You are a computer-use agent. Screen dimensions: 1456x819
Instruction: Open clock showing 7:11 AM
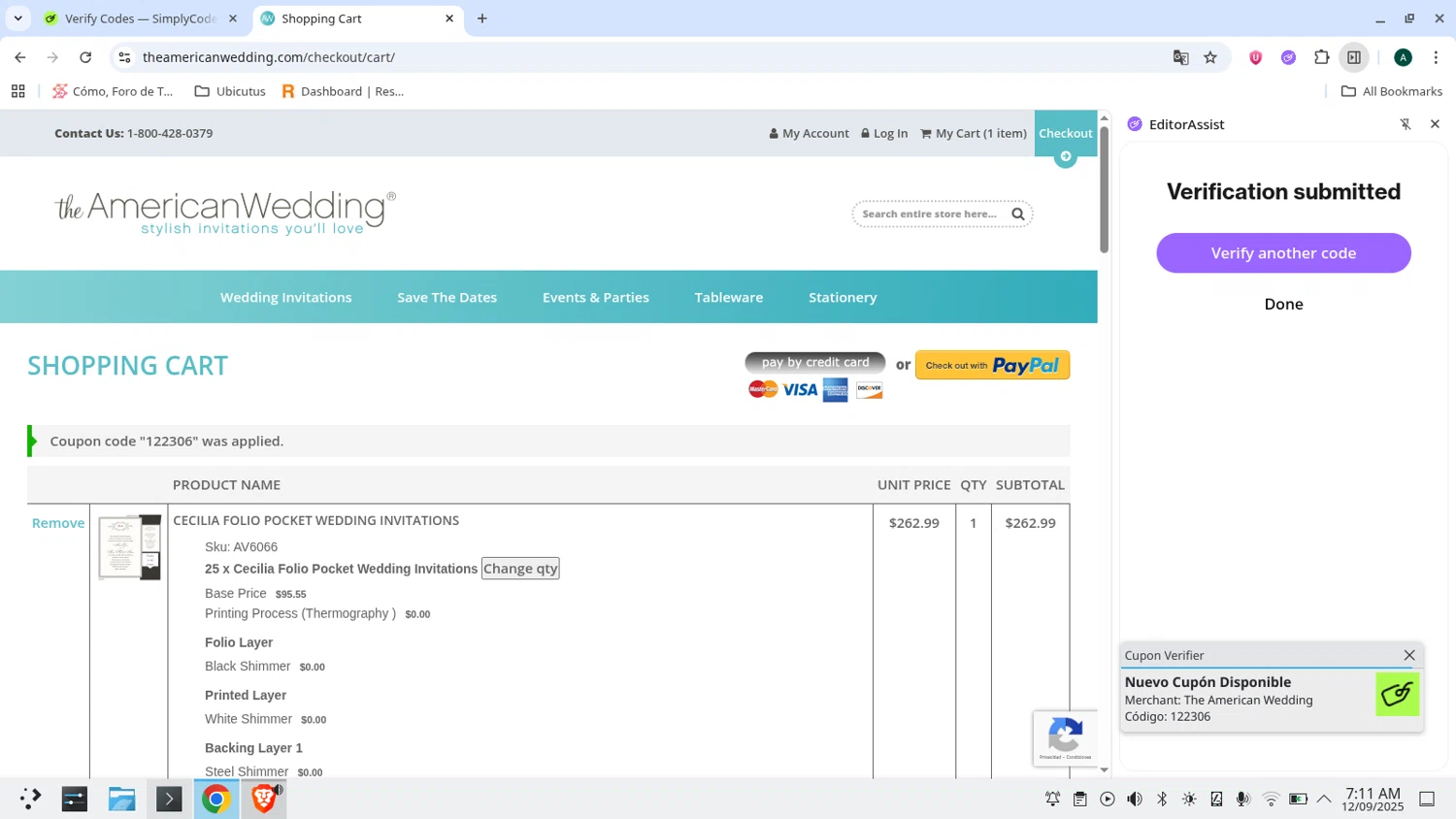(x=1373, y=800)
